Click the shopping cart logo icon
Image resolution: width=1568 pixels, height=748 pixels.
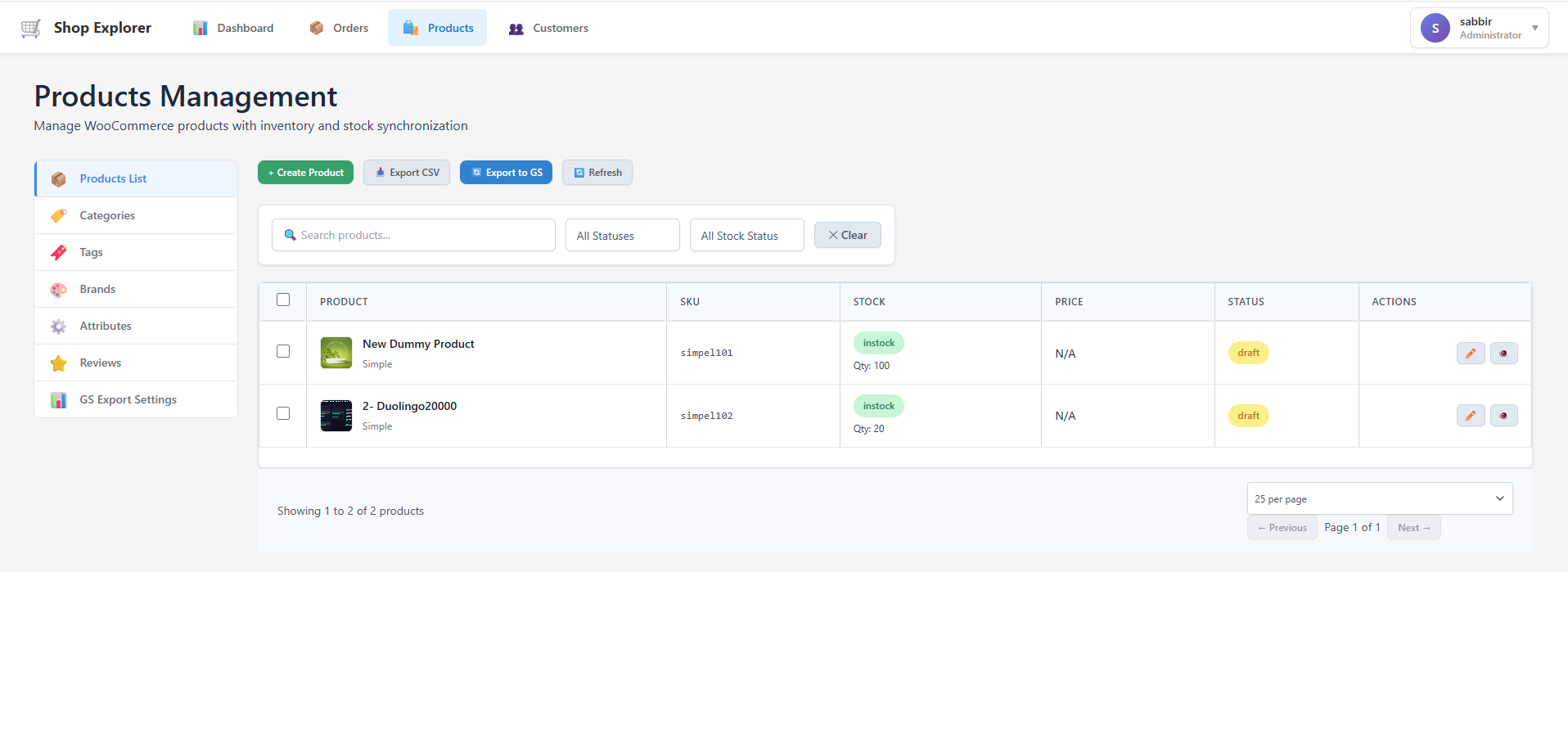tap(31, 28)
